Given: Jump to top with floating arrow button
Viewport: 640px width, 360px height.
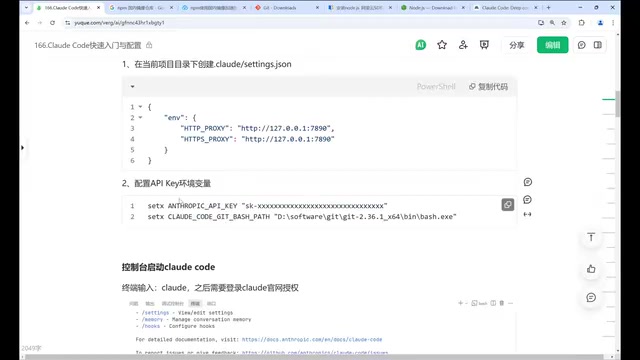Looking at the screenshot, I should (591, 237).
